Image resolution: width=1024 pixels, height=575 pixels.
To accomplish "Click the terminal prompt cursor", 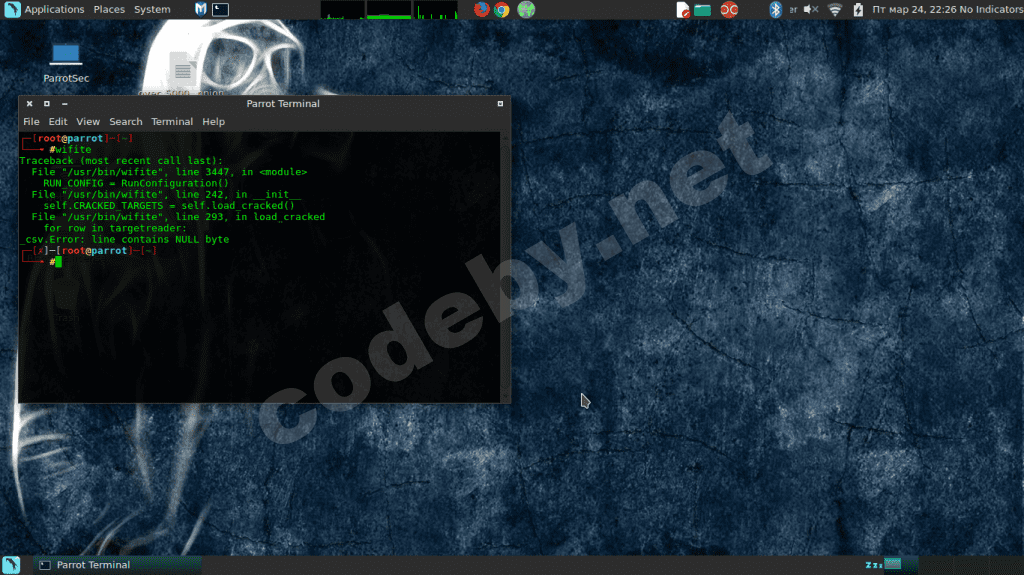I will point(59,262).
